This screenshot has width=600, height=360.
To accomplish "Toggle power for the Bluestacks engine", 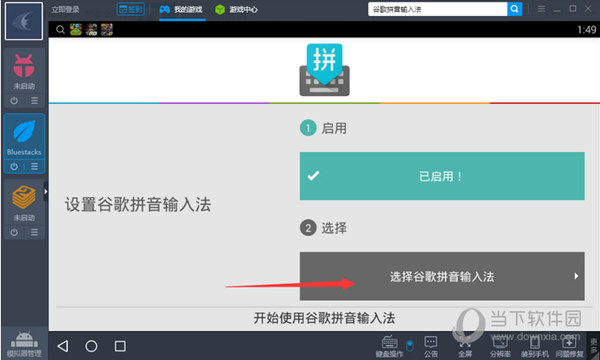I will coord(14,166).
